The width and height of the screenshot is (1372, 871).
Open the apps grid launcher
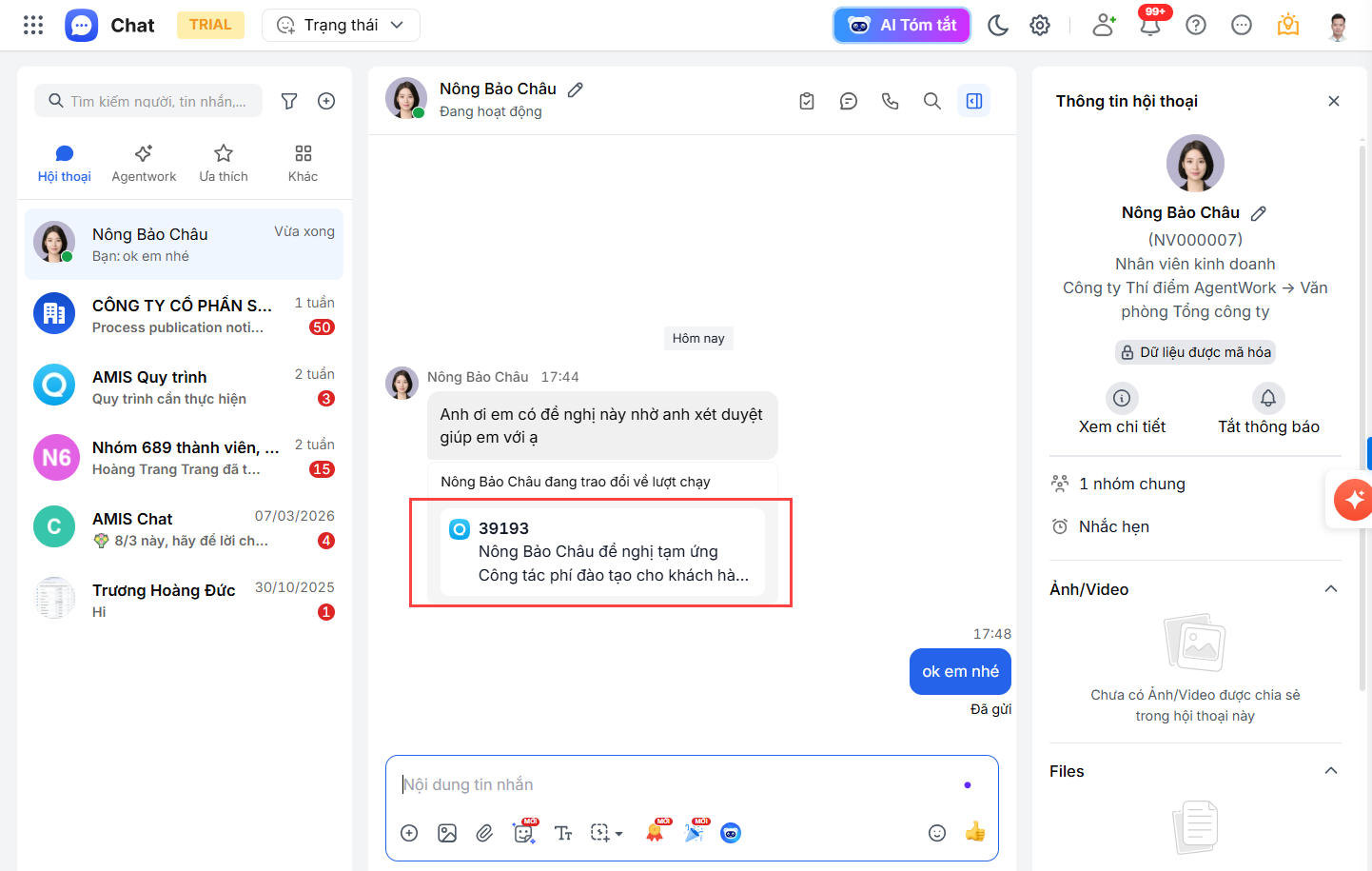click(x=33, y=25)
